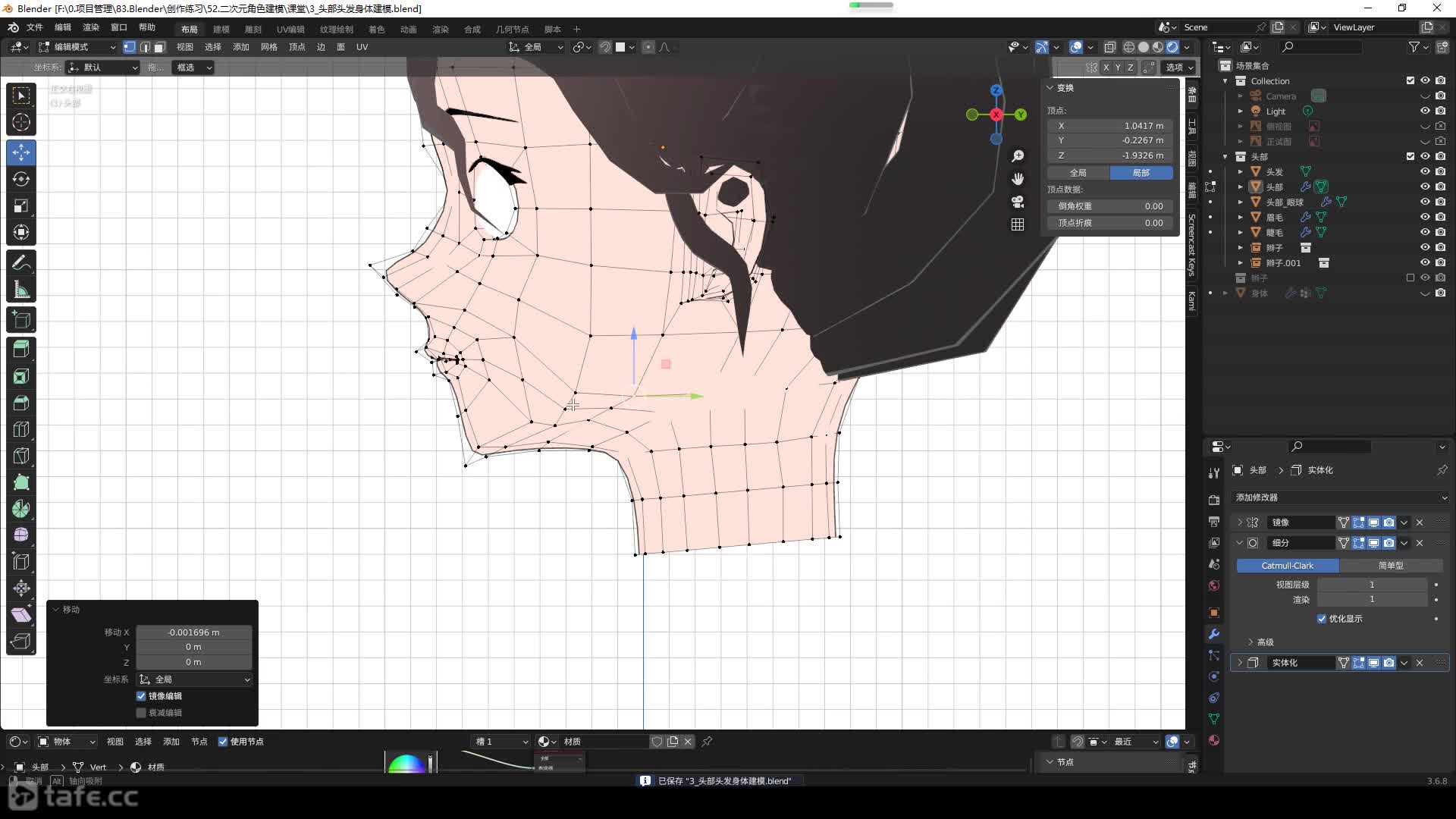1456x819 pixels.
Task: Open 添加修改器 dropdown
Action: [x=1341, y=497]
